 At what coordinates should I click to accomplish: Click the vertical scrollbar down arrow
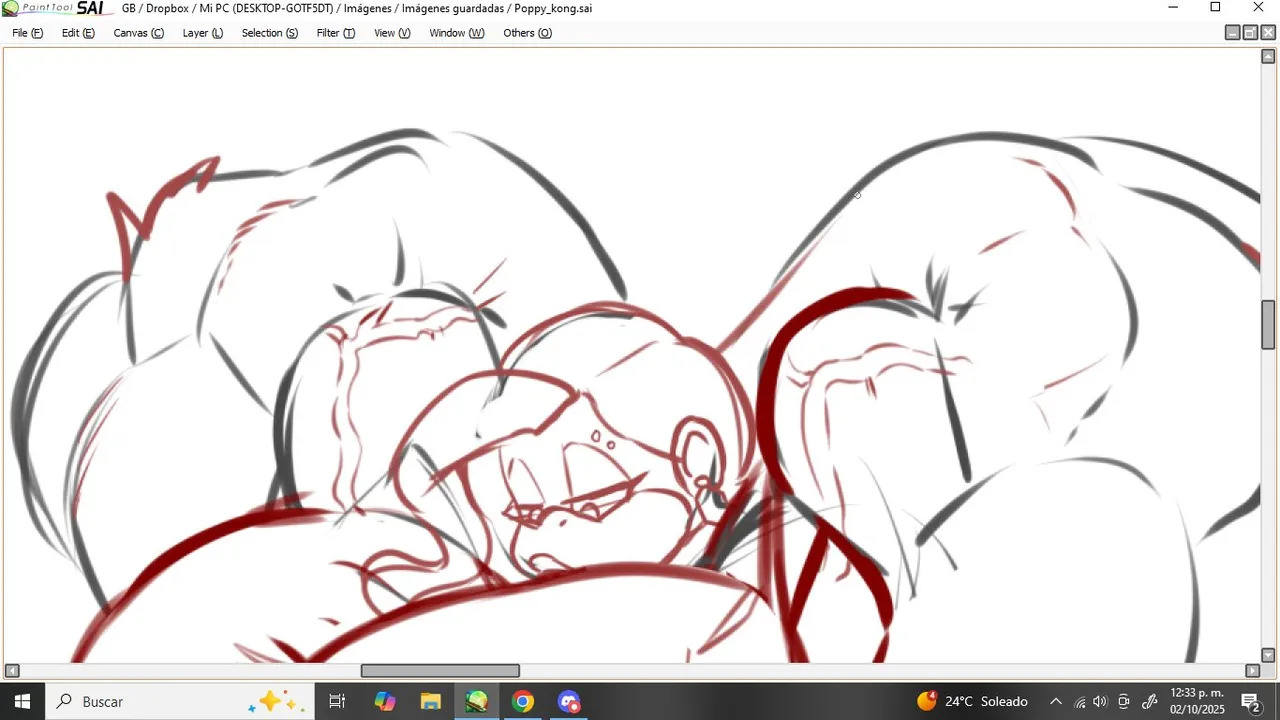(x=1268, y=656)
